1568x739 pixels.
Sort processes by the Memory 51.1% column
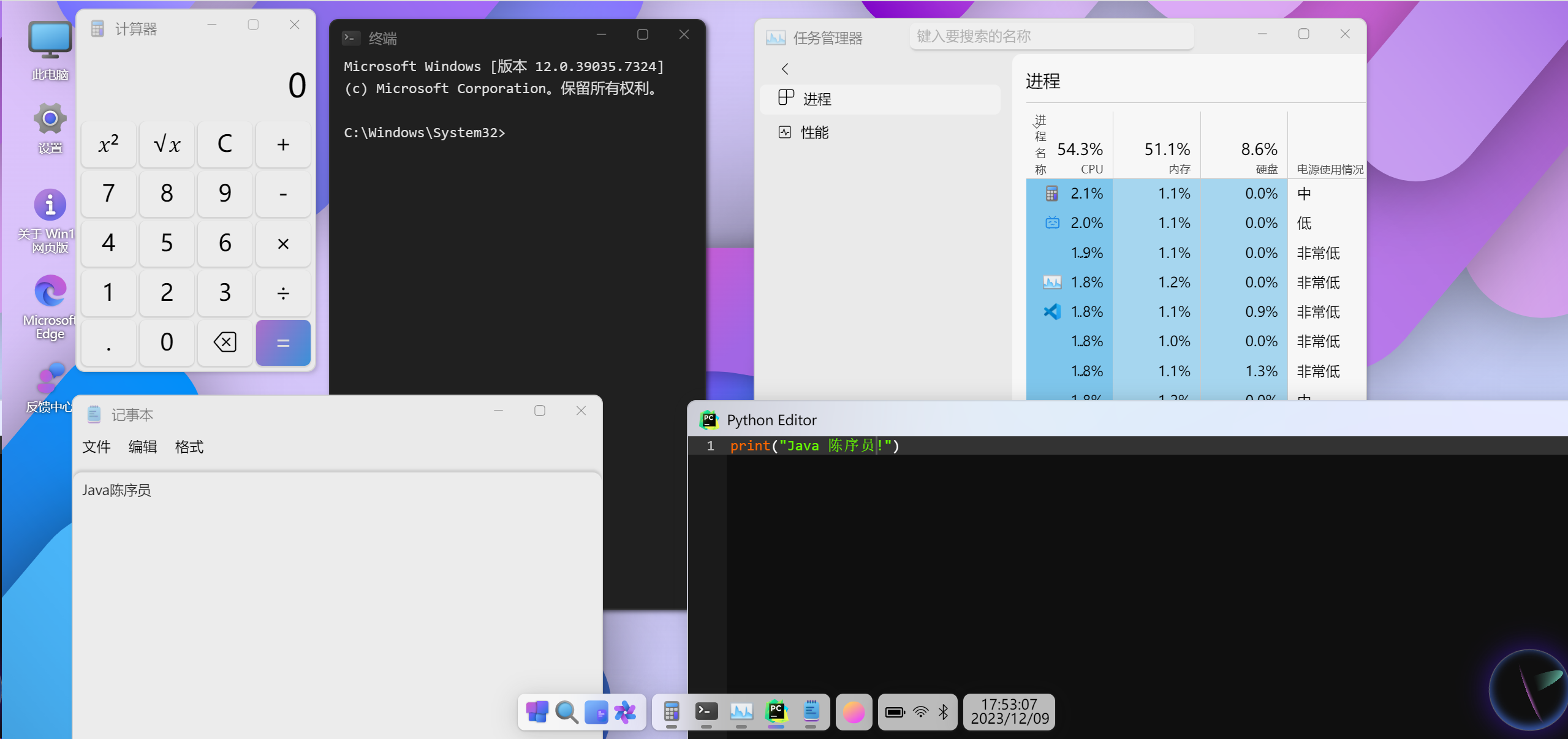[x=1157, y=146]
